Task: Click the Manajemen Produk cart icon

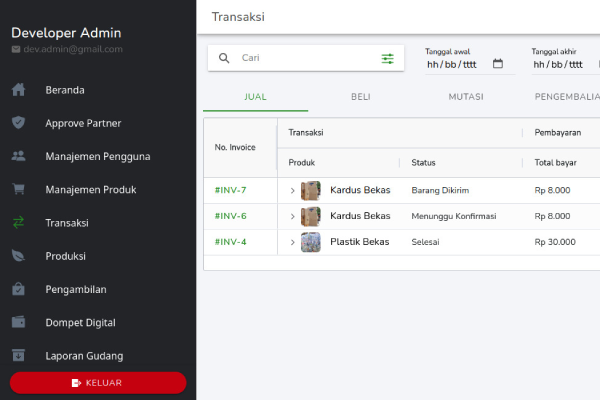Action: point(18,189)
